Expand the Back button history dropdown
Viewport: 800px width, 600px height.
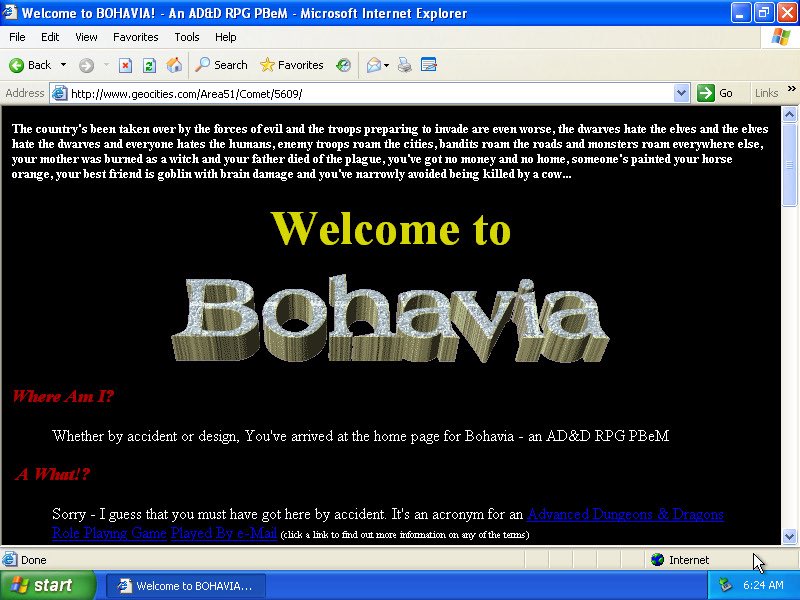63,65
